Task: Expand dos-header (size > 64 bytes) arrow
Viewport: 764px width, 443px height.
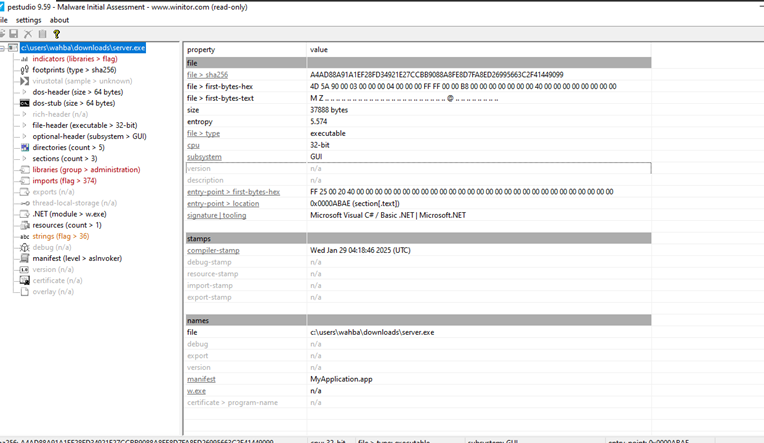Action: coord(24,92)
